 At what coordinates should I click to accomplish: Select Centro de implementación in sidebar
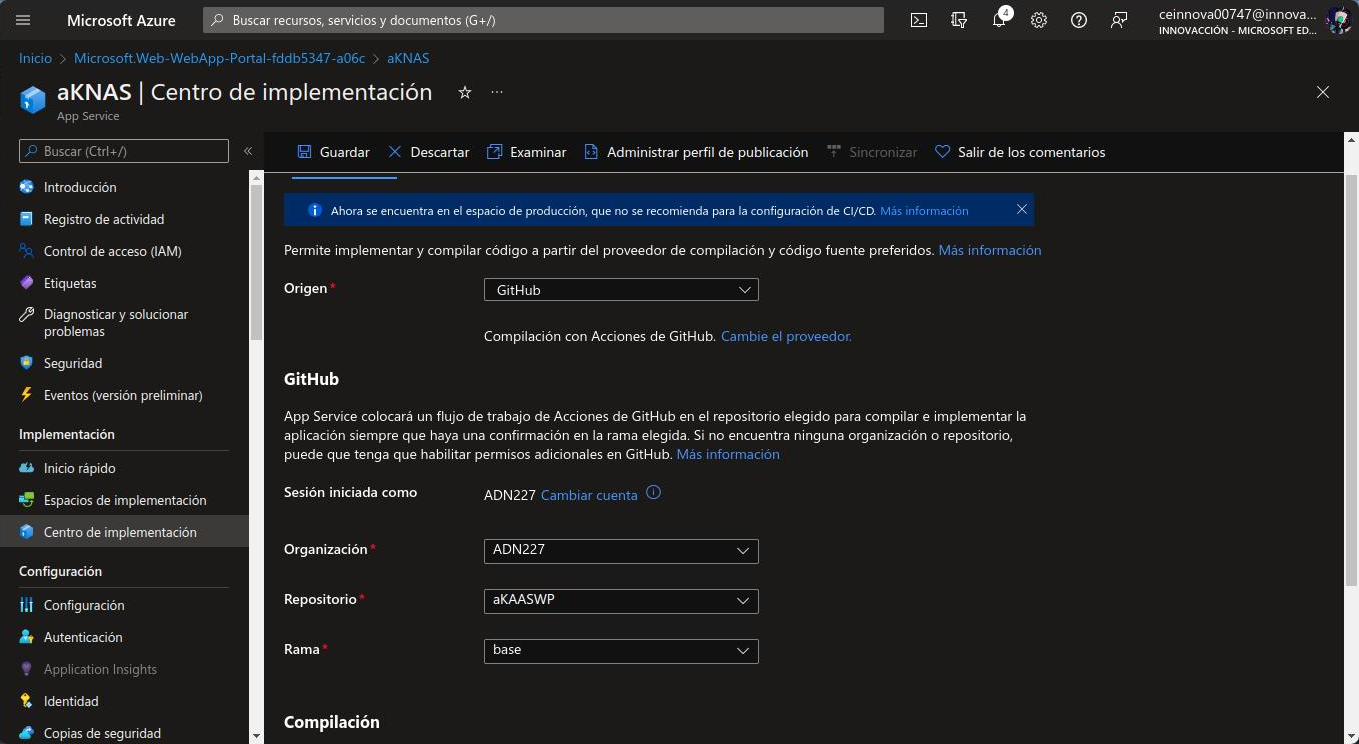pos(124,532)
